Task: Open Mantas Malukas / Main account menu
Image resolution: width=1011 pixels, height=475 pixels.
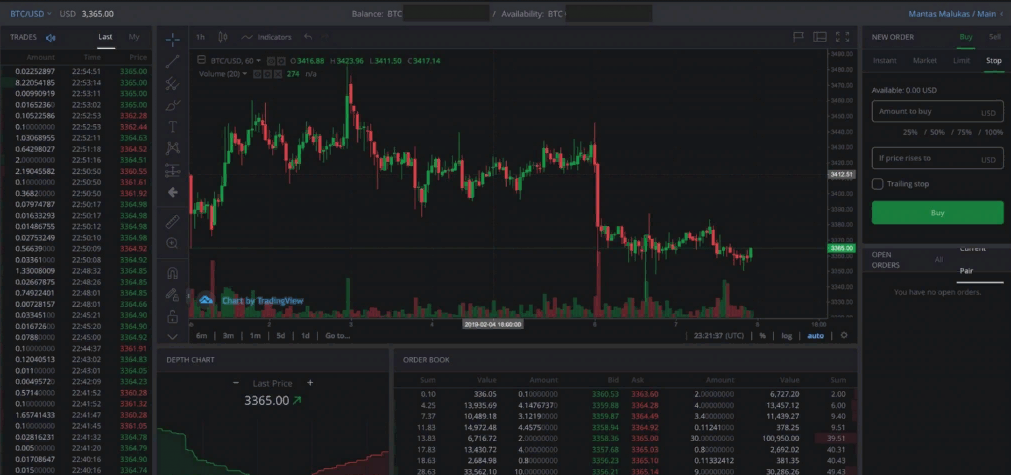Action: pos(956,14)
